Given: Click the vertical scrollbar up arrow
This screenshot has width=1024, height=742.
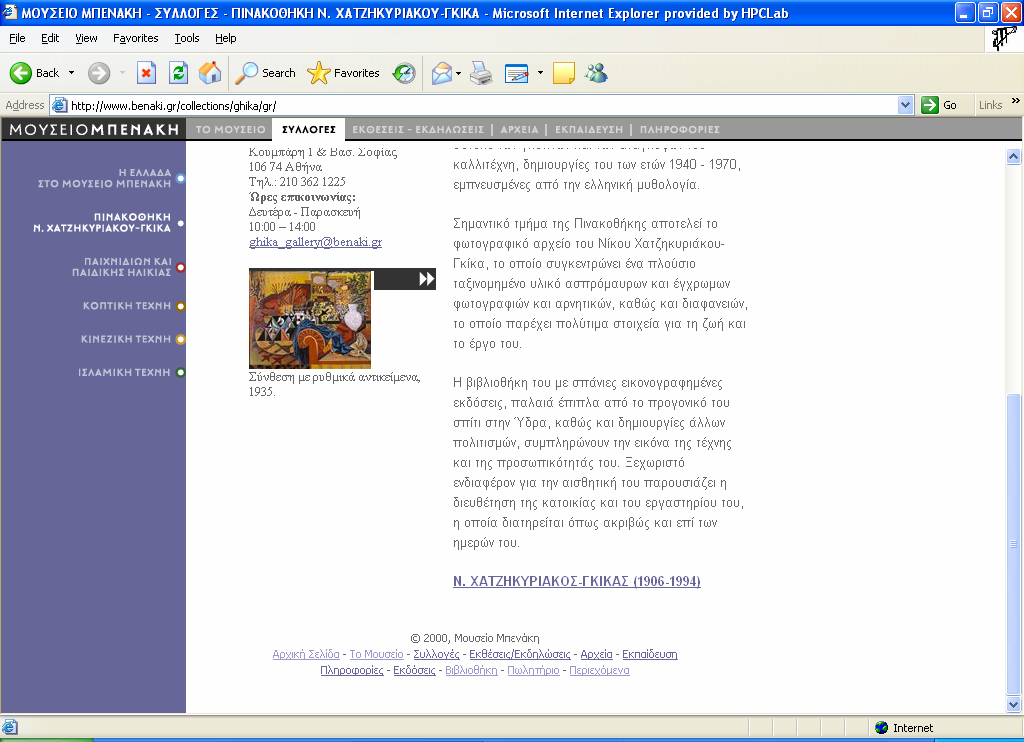Looking at the screenshot, I should pyautogui.click(x=1014, y=156).
